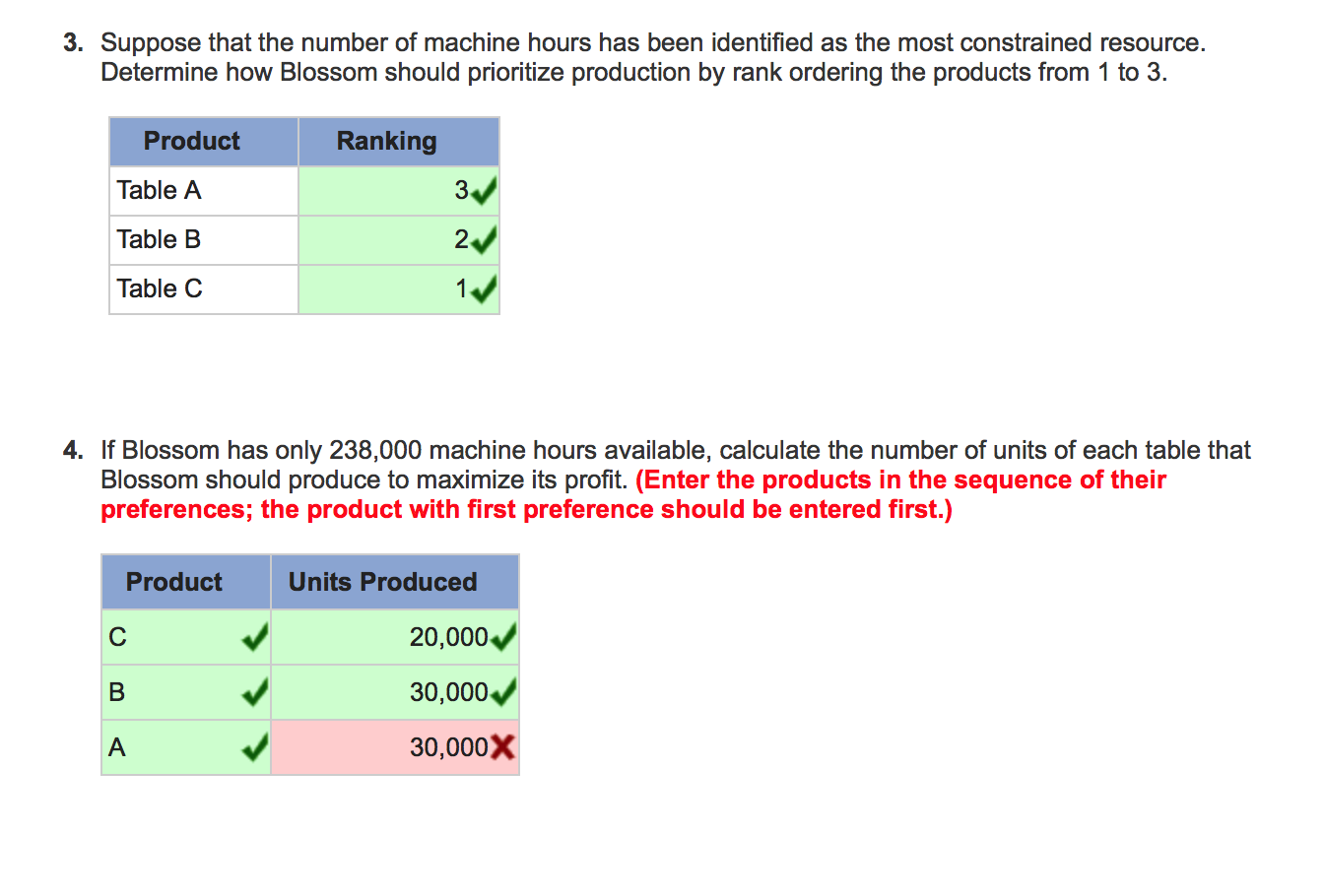The width and height of the screenshot is (1324, 896).
Task: Select the Table C ranking field showing 1
Action: [x=399, y=289]
